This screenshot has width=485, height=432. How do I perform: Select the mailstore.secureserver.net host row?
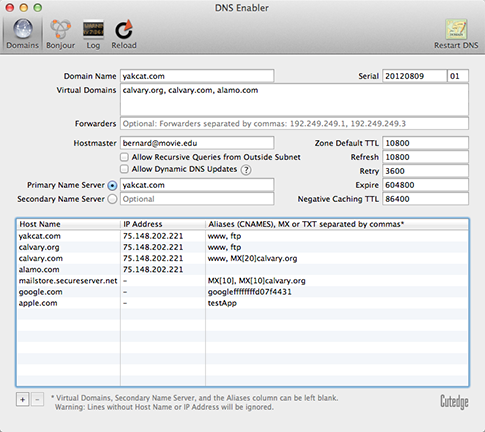pos(242,281)
